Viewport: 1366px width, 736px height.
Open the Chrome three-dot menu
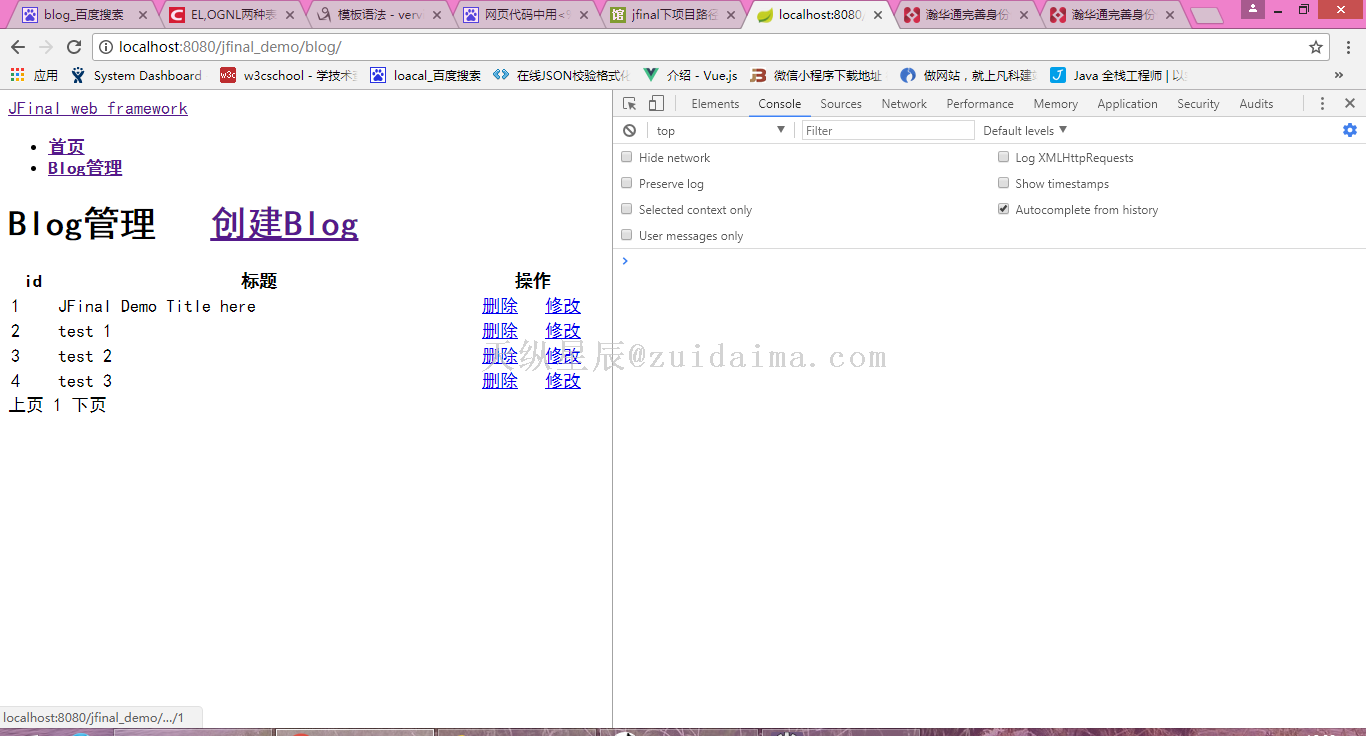coord(1347,47)
